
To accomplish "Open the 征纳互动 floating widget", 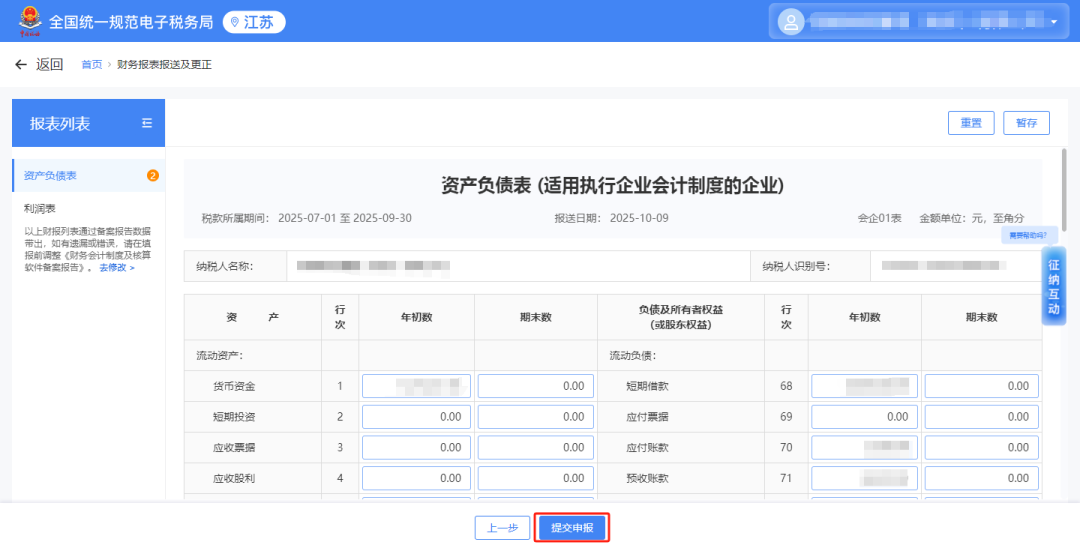I will pos(1053,288).
